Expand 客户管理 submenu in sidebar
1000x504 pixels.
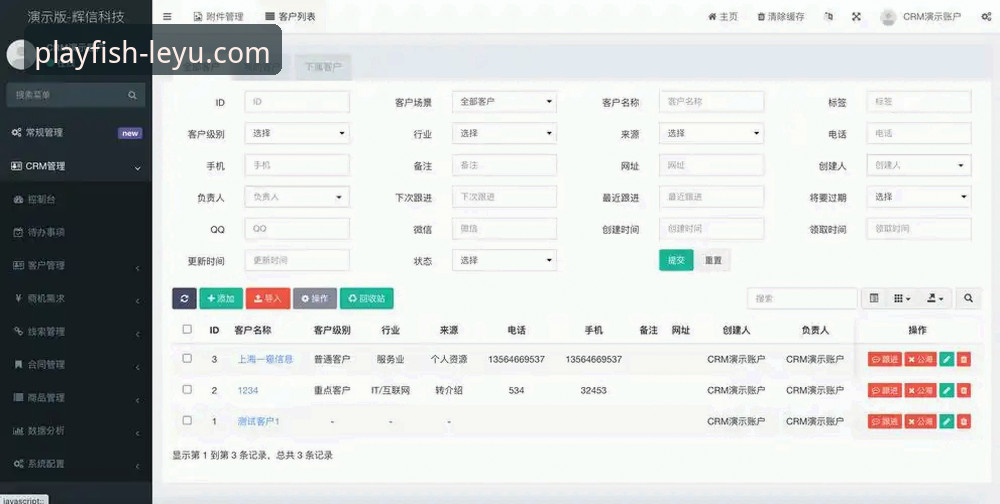coord(76,265)
